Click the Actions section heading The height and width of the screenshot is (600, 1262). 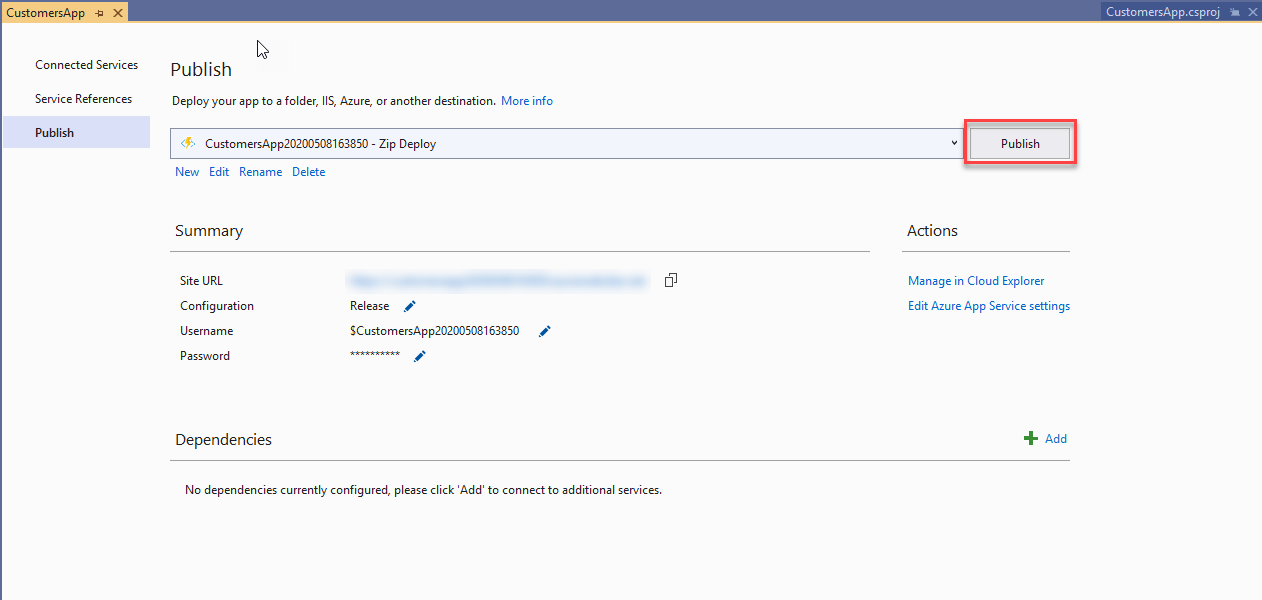(x=932, y=231)
